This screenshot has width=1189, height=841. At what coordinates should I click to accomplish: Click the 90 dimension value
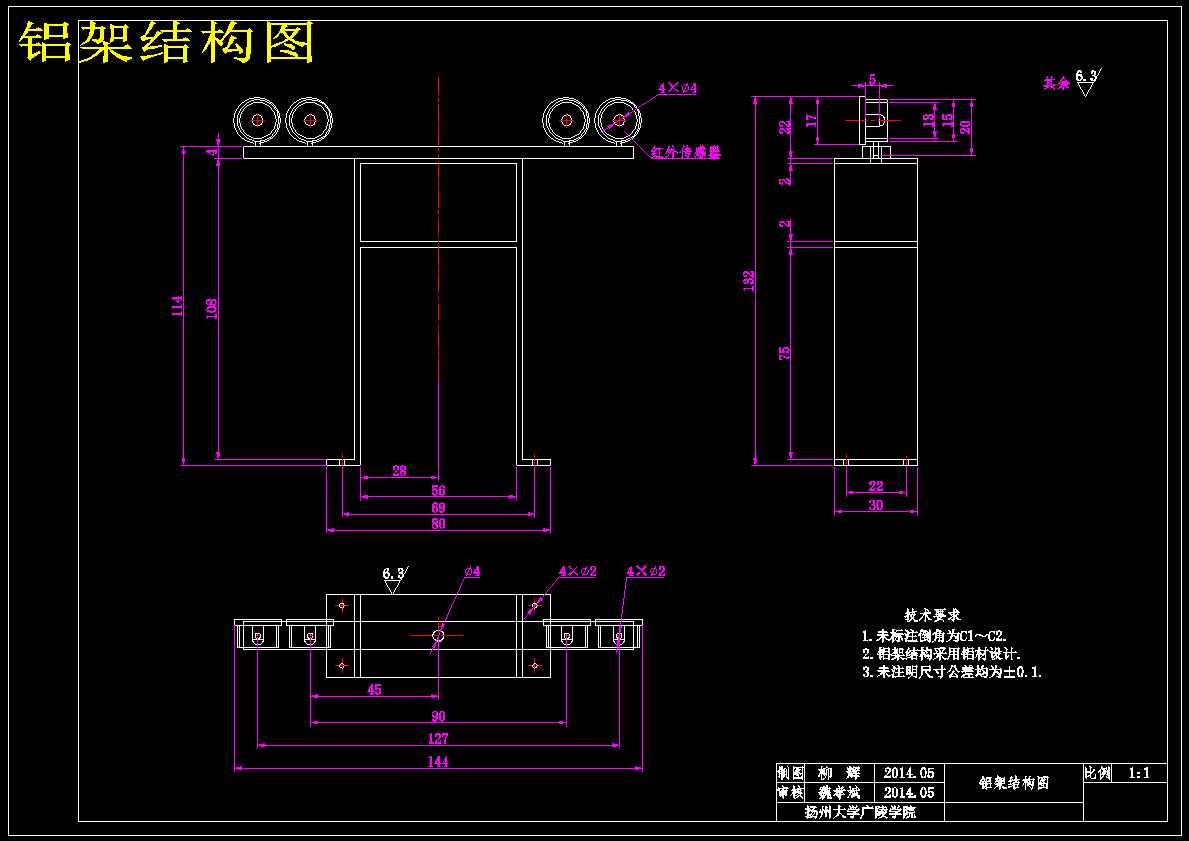click(x=438, y=717)
